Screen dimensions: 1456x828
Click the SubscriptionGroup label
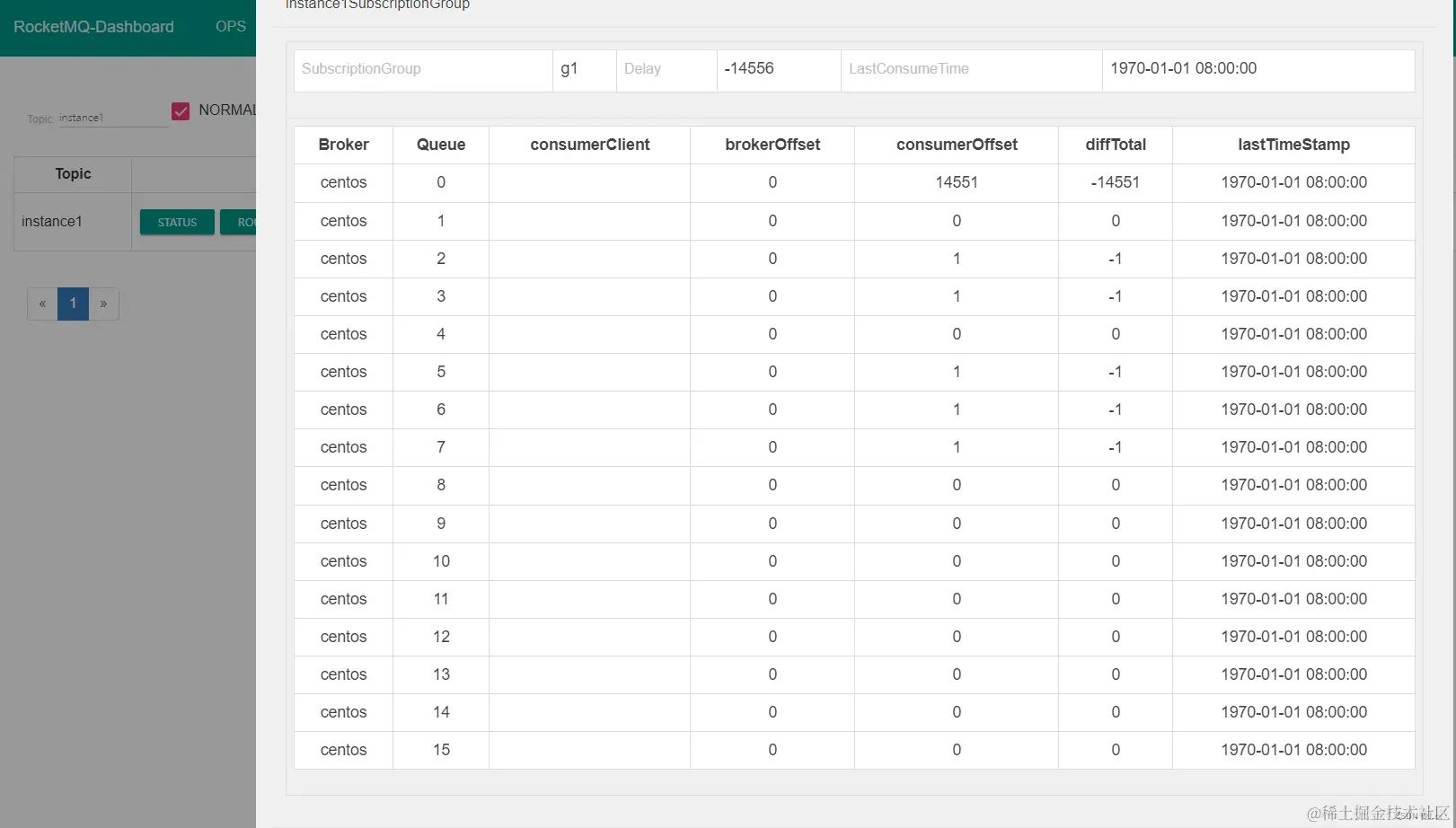point(361,68)
